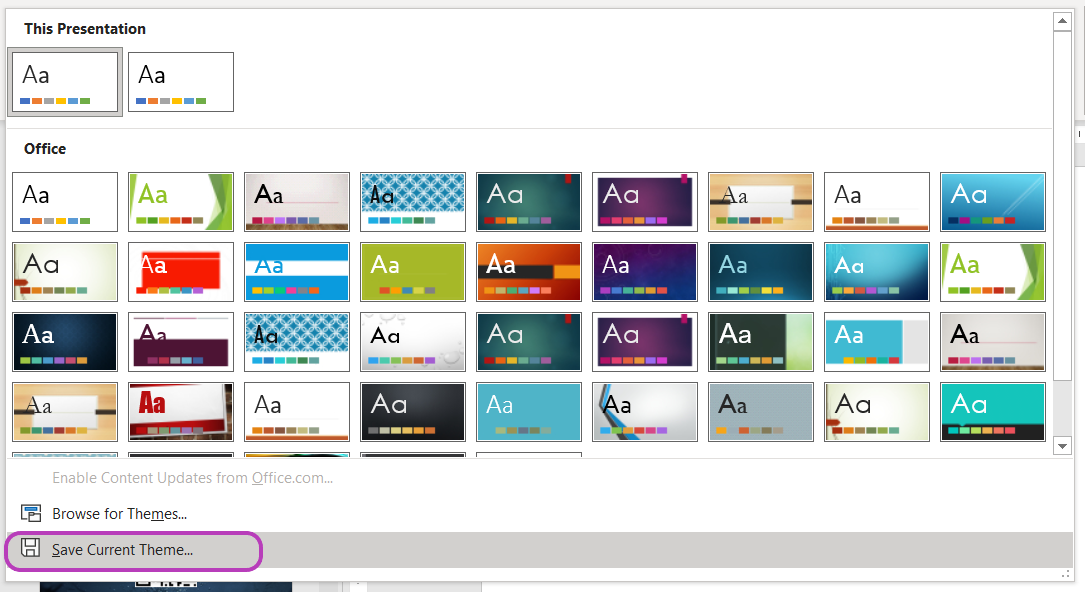Viewport: 1085px width, 592px height.
Task: Apply the blue banded stripes theme
Action: point(297,272)
